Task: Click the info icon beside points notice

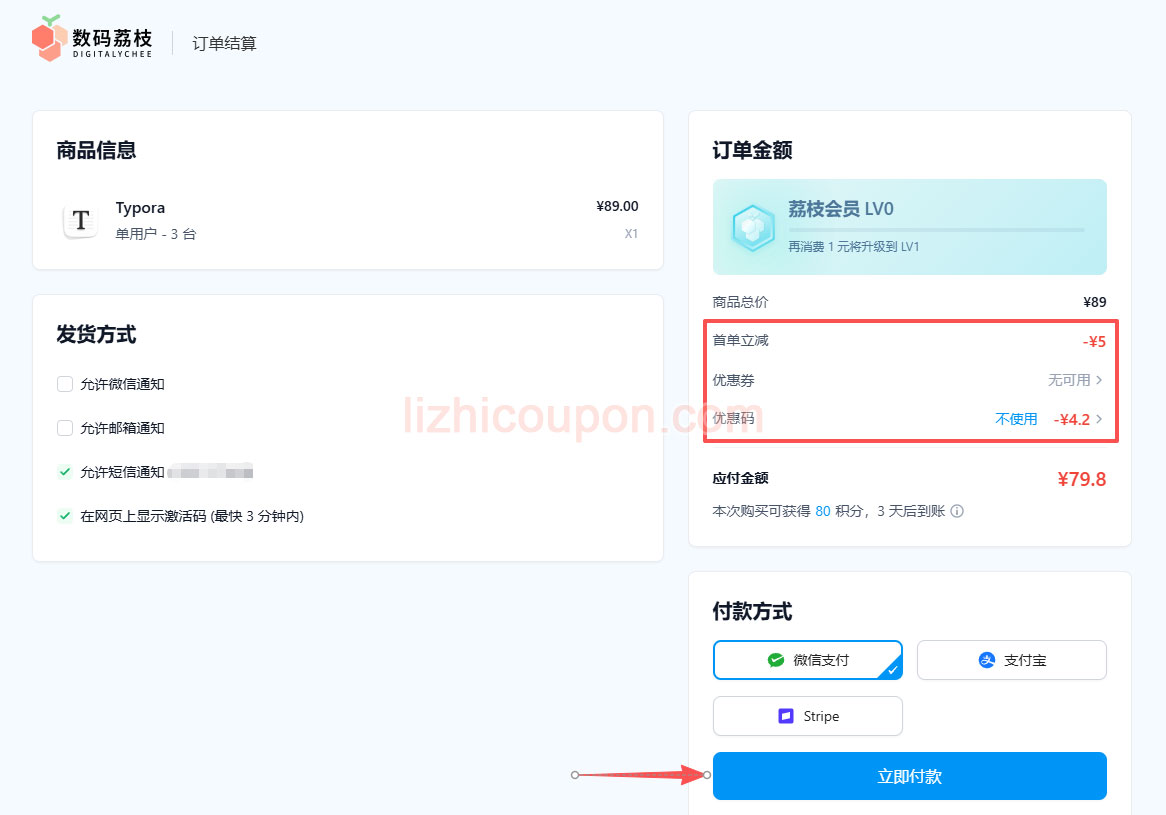Action: pos(957,511)
